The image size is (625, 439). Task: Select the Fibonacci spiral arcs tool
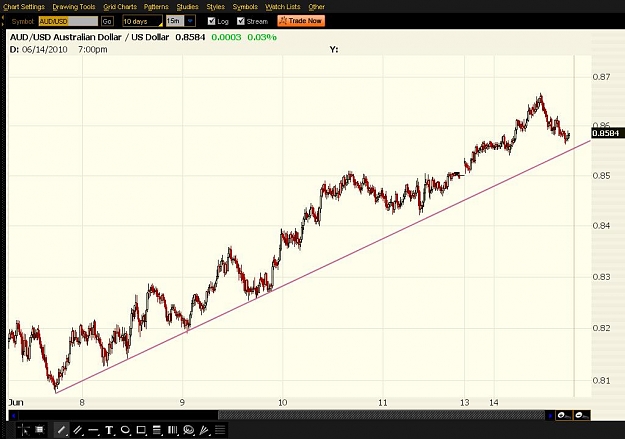tap(189, 430)
